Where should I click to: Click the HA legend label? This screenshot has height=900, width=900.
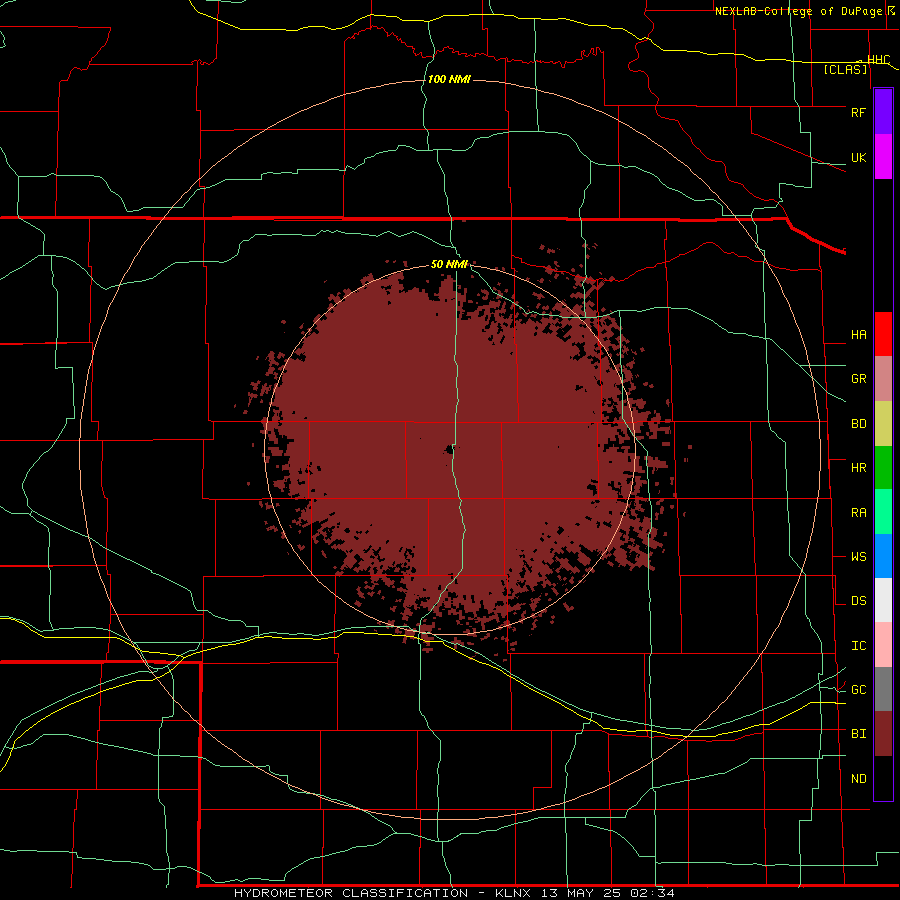858,335
